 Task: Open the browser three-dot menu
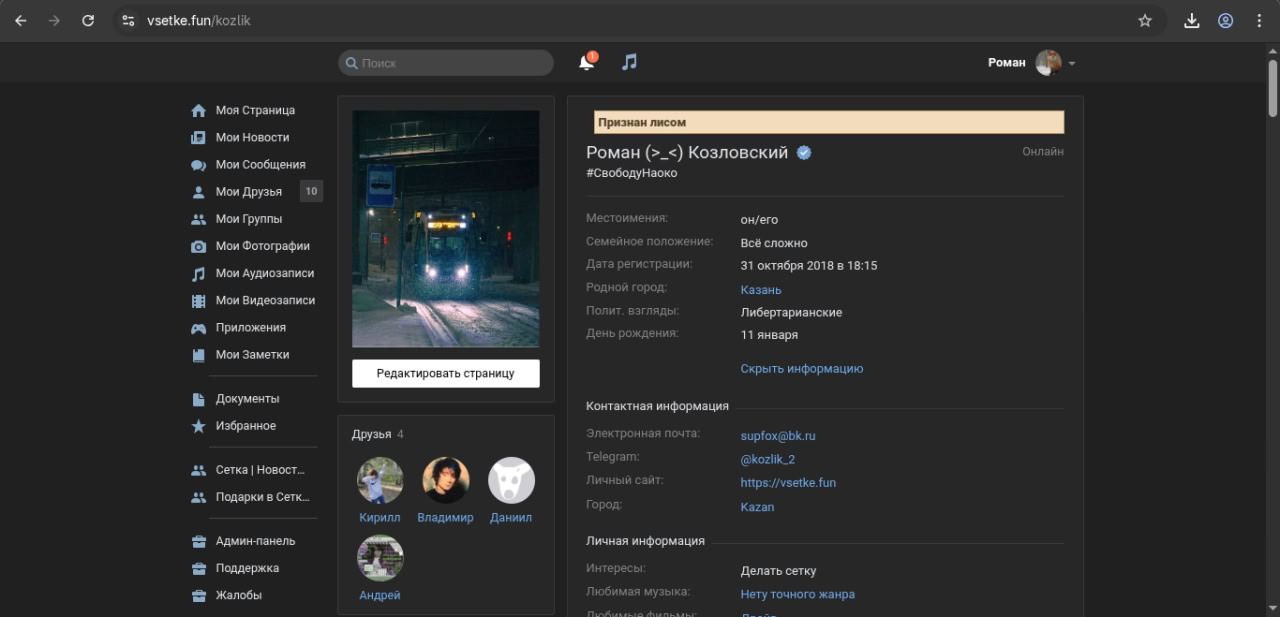(1259, 20)
